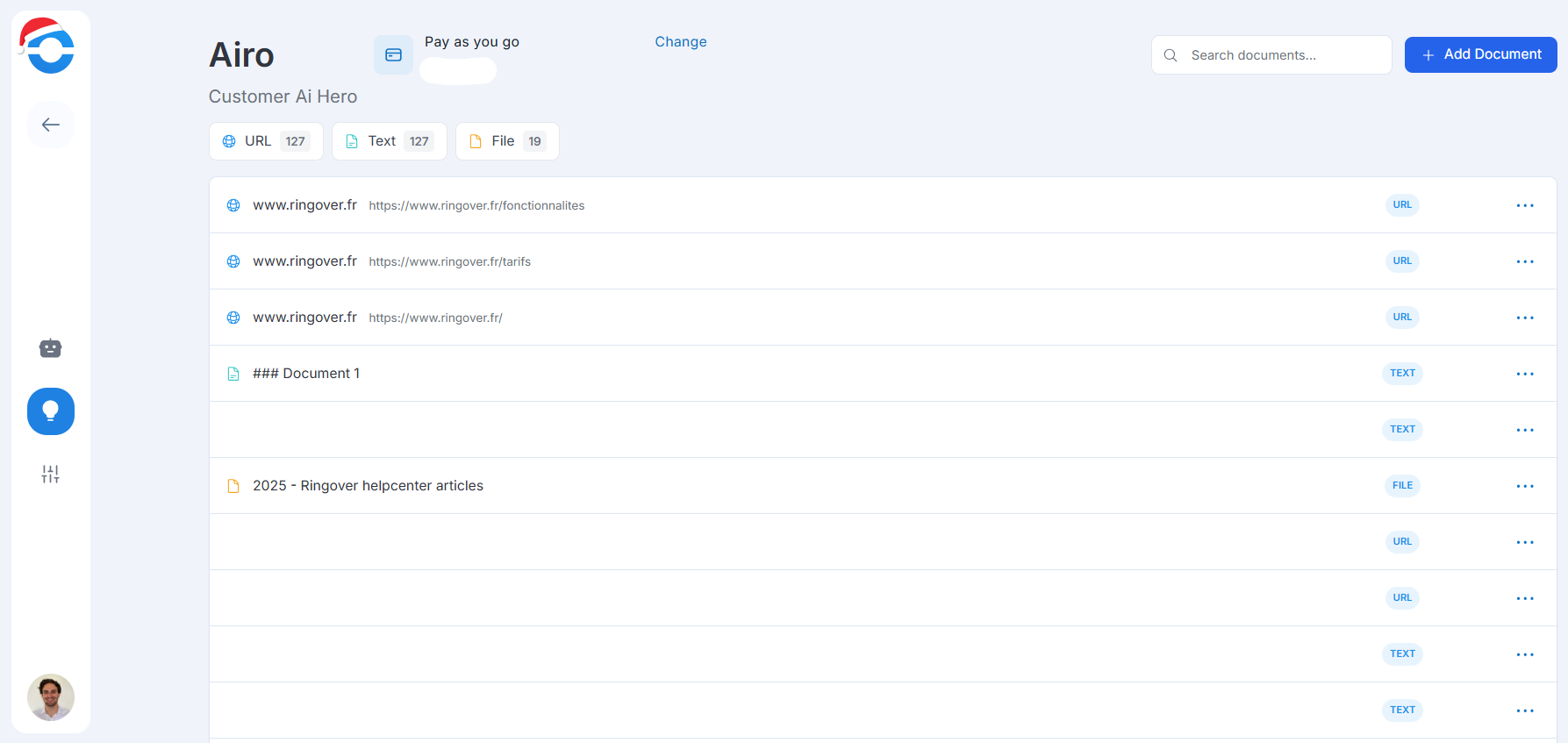This screenshot has height=743, width=1568.
Task: Click the back arrow in sidebar
Action: (51, 125)
